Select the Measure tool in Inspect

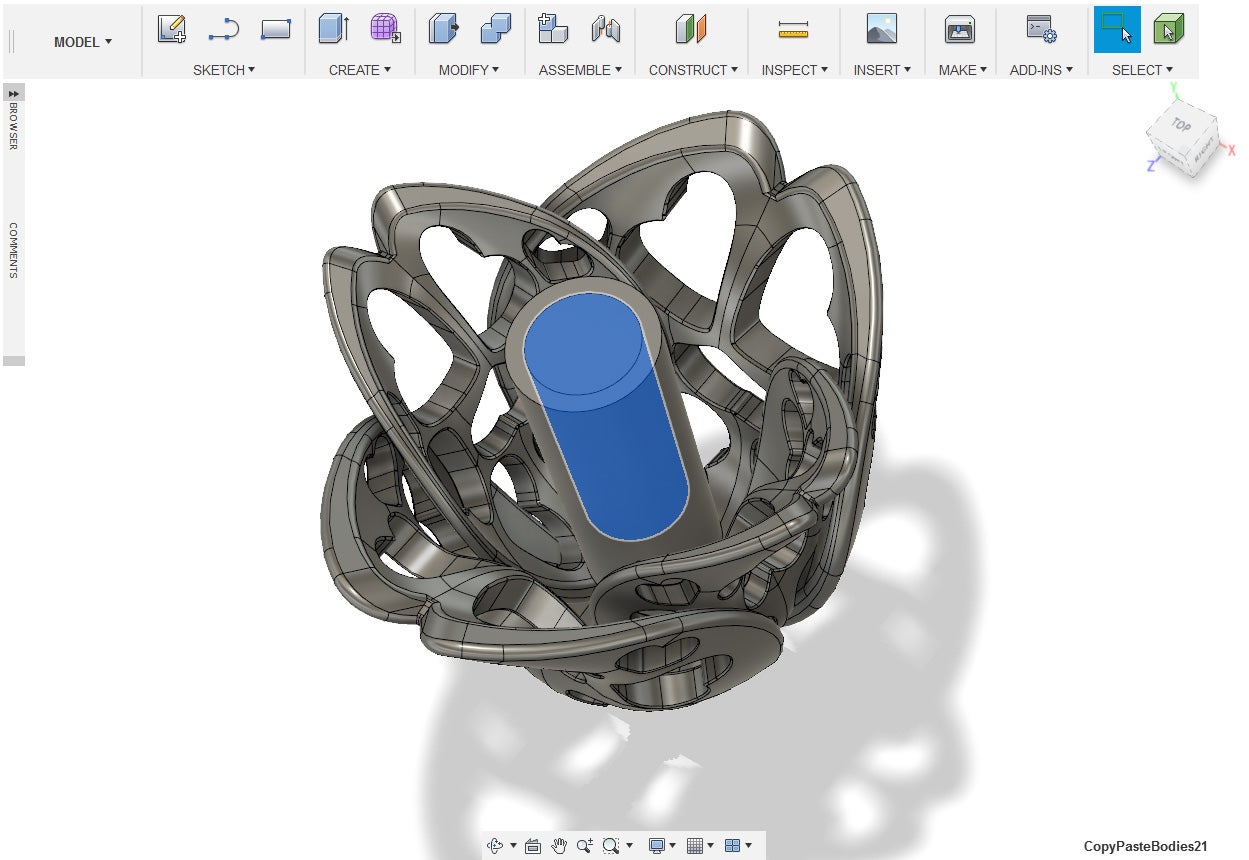tap(793, 30)
